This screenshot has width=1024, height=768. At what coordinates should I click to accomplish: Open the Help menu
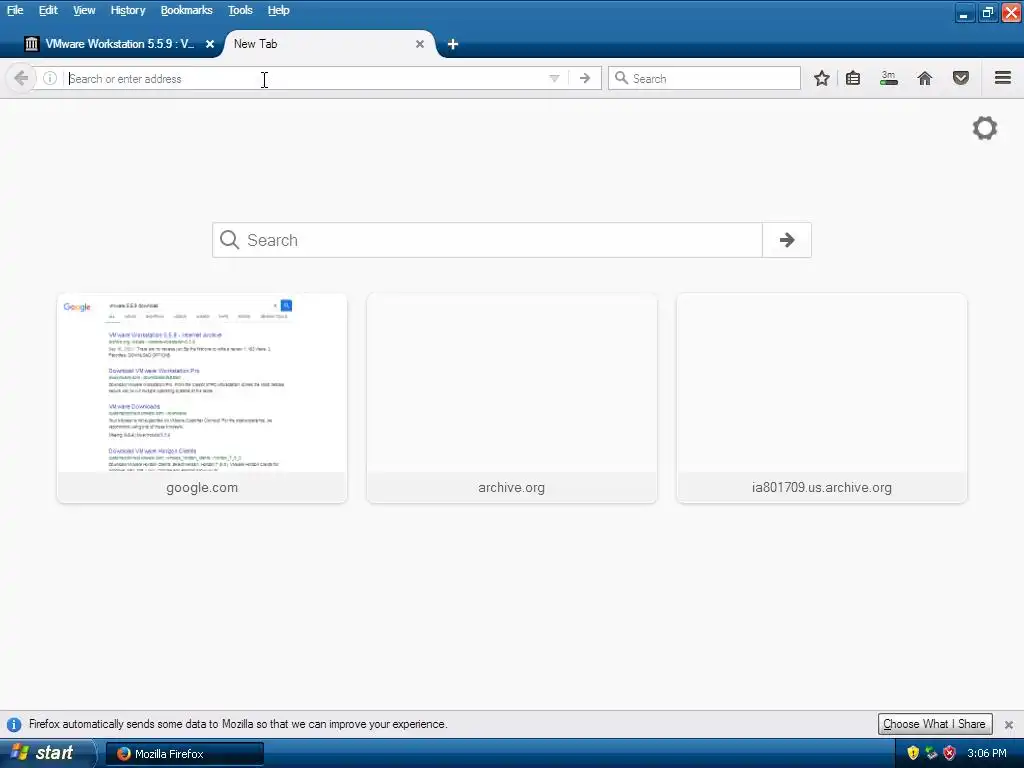pyautogui.click(x=278, y=10)
